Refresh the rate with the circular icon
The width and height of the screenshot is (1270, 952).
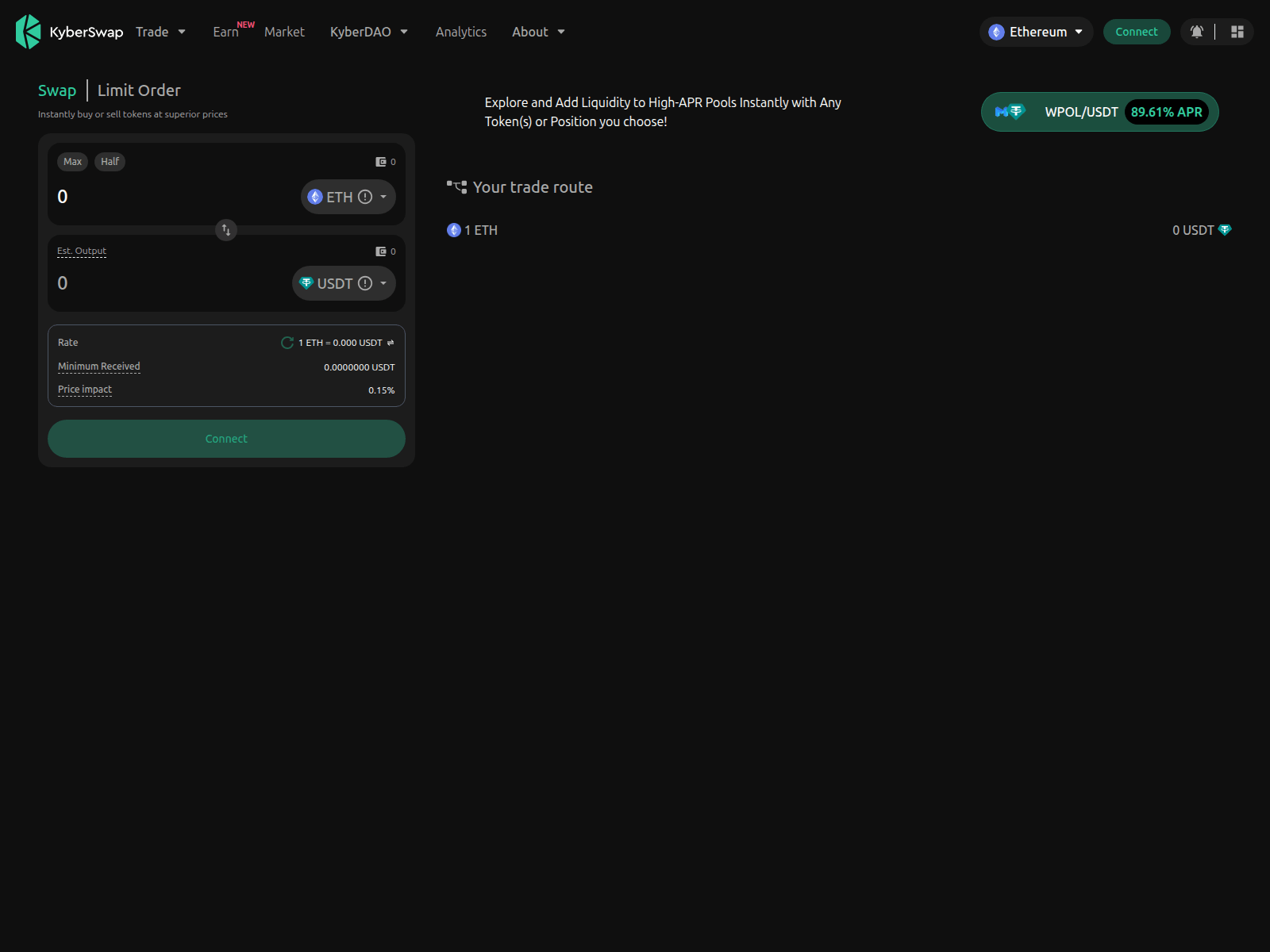287,343
